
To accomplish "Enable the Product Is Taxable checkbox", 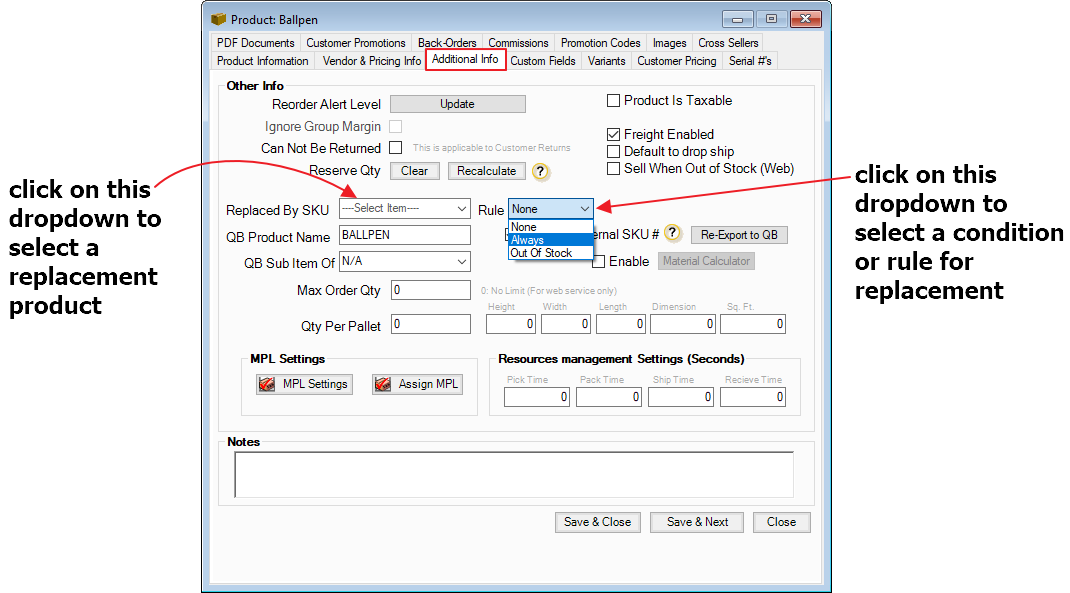I will (x=614, y=101).
